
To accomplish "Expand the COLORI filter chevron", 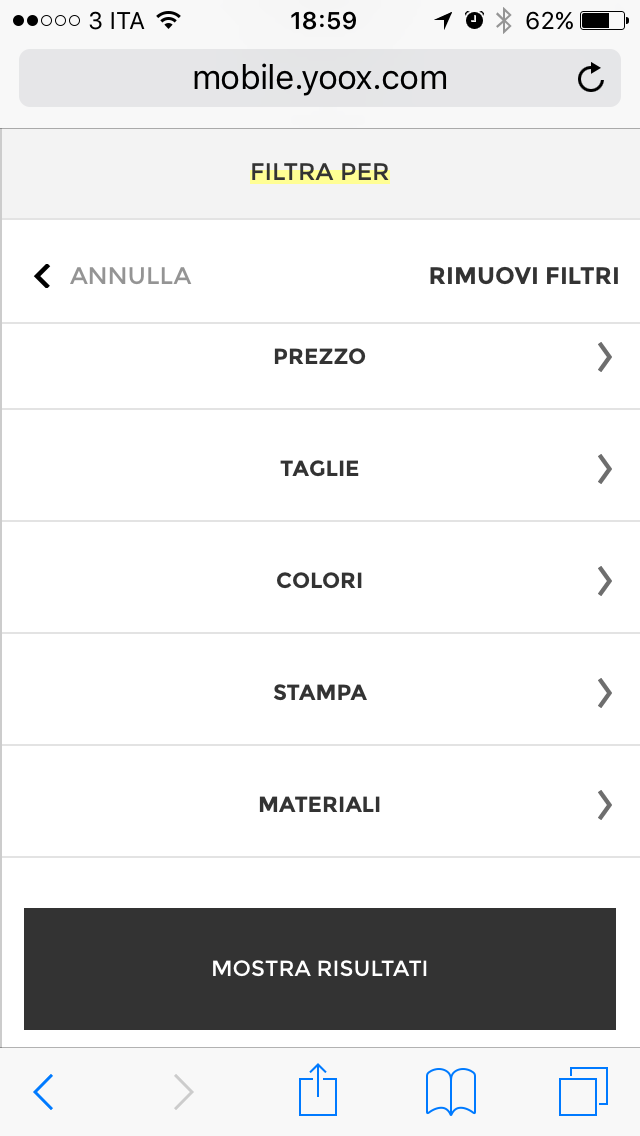I will click(604, 581).
